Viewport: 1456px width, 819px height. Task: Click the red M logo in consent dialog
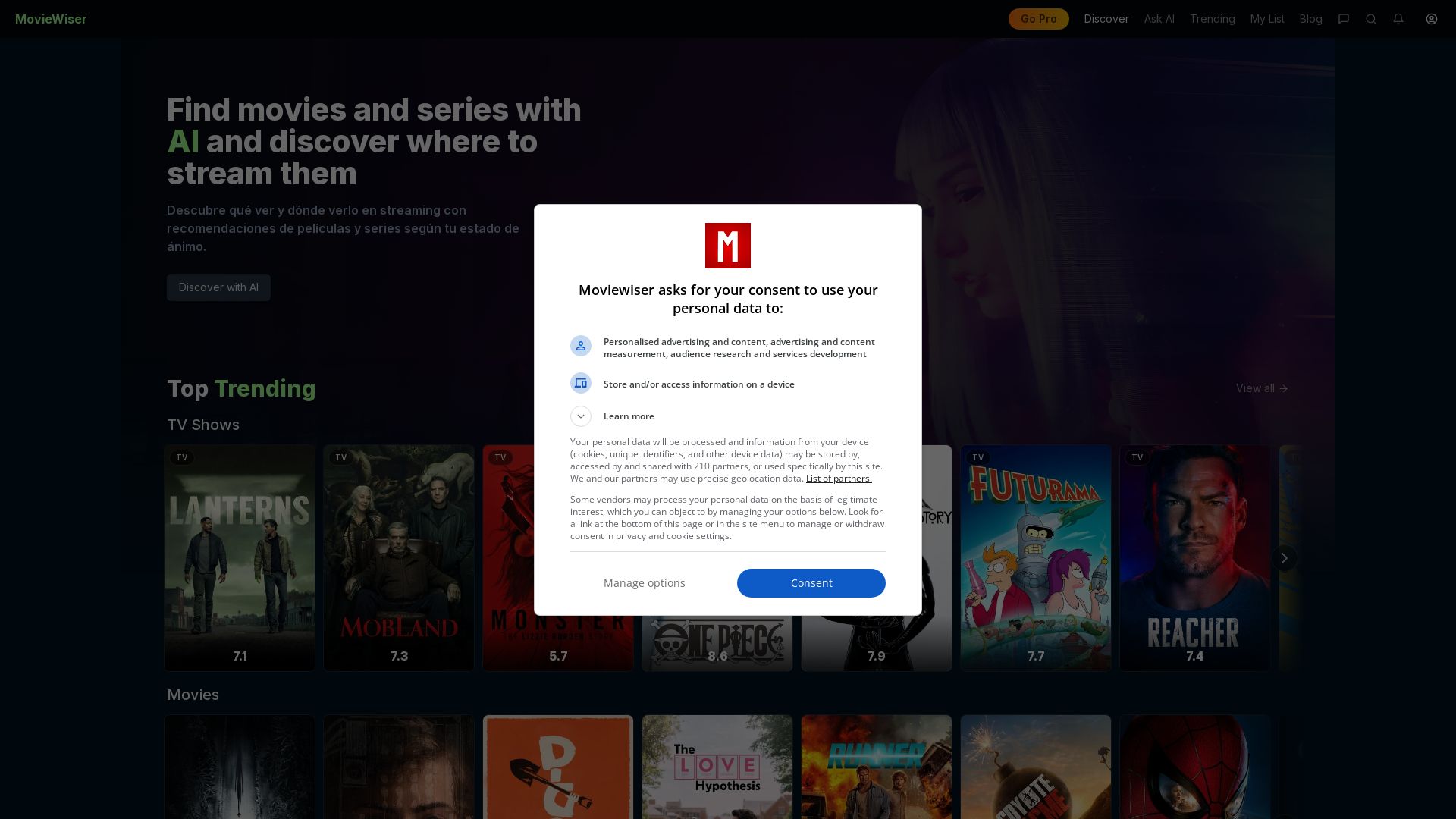[728, 246]
